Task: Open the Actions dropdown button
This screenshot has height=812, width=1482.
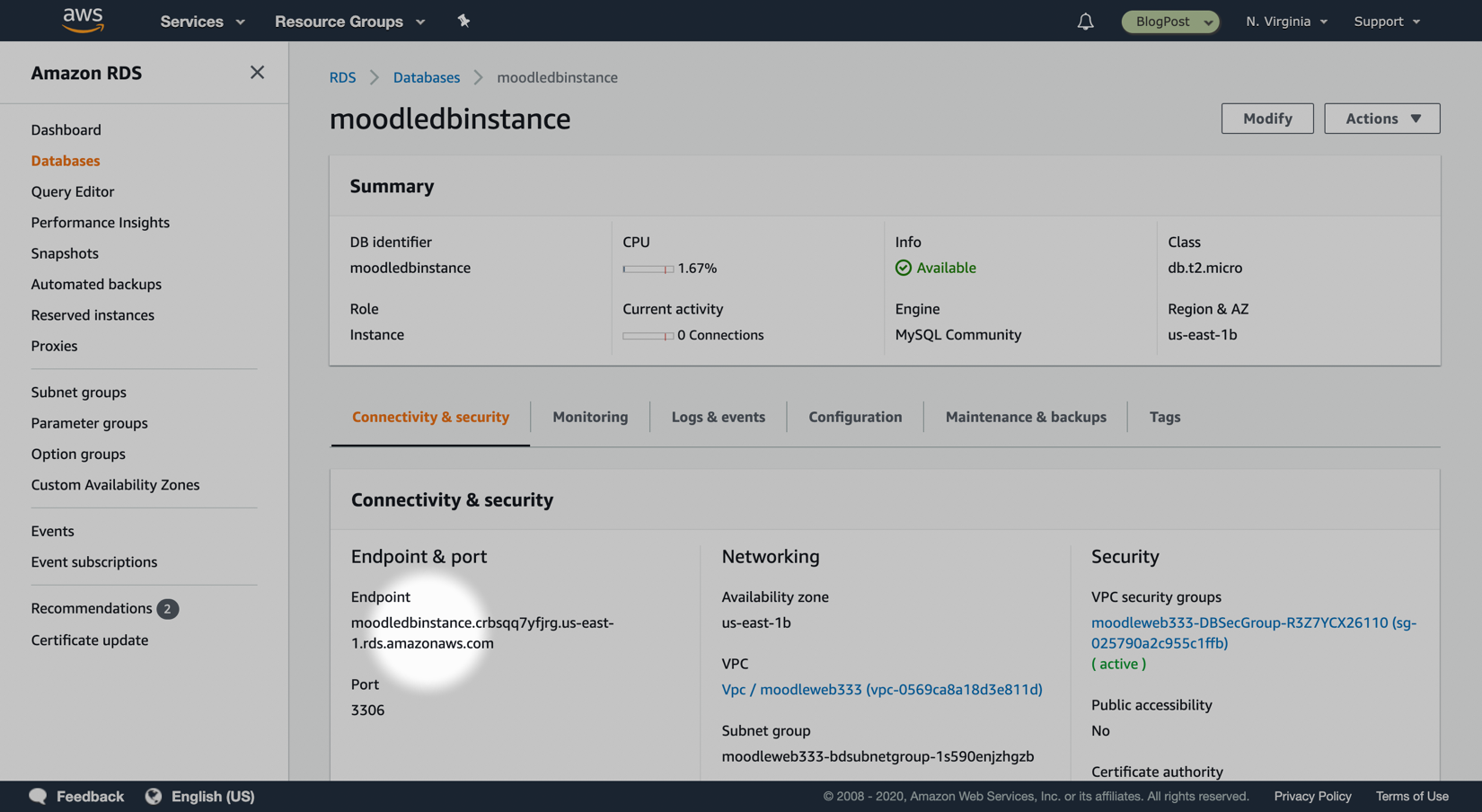Action: 1381,119
